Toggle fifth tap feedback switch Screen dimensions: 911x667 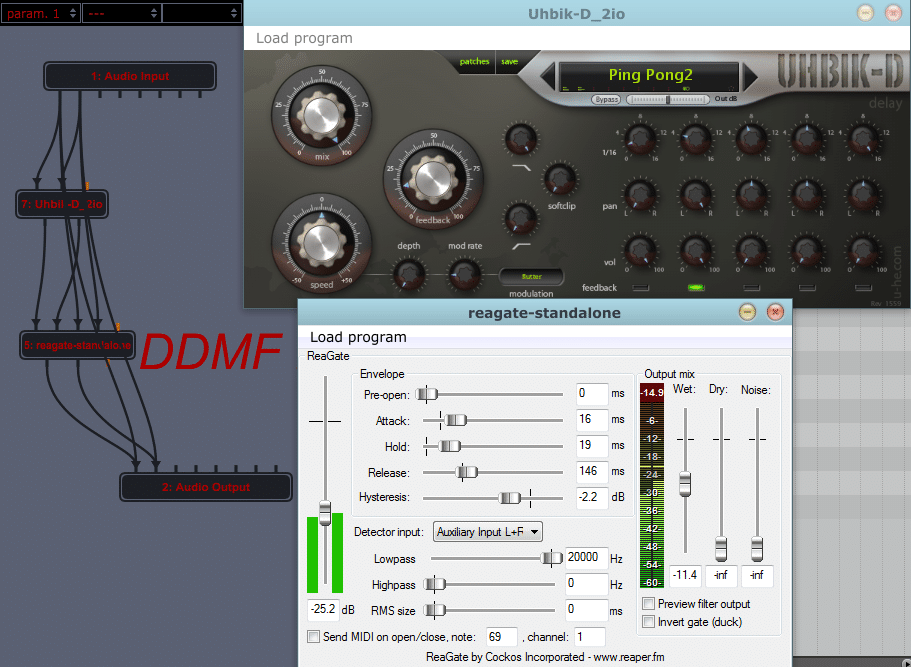pos(863,288)
